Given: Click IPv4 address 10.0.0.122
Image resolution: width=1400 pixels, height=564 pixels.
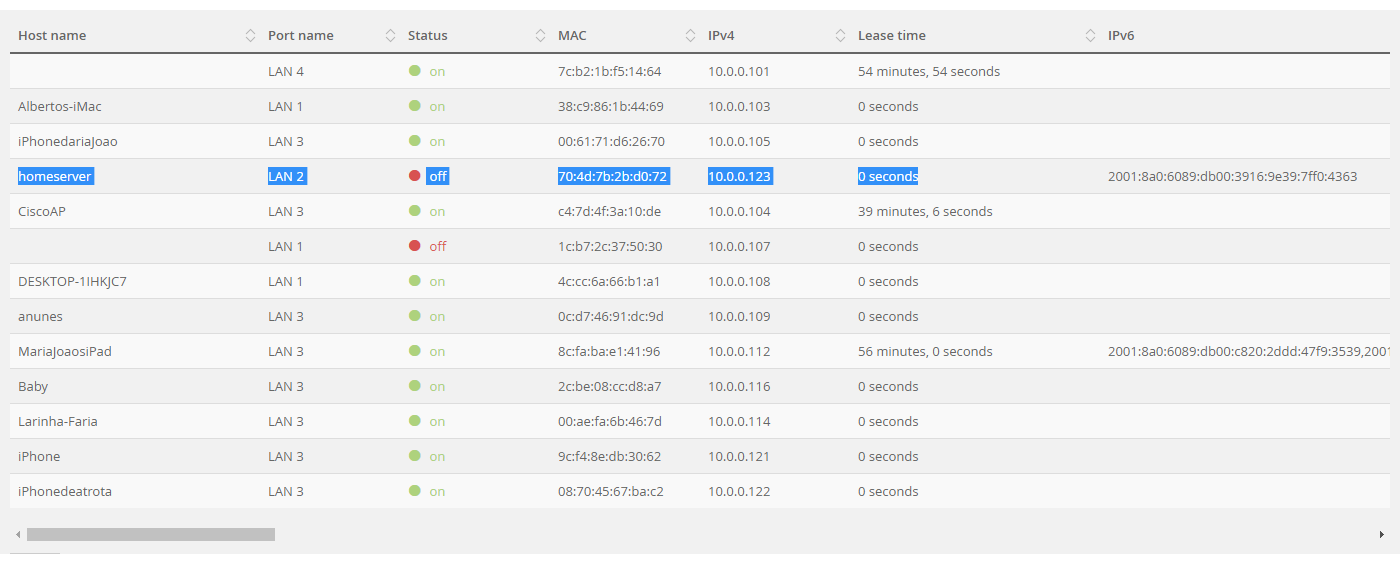Looking at the screenshot, I should tap(739, 491).
